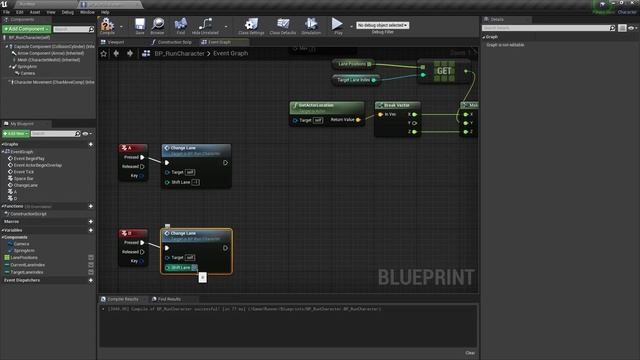Click the Components search magnifier icon
Image resolution: width=640 pixels, height=360 pixels.
click(91, 29)
